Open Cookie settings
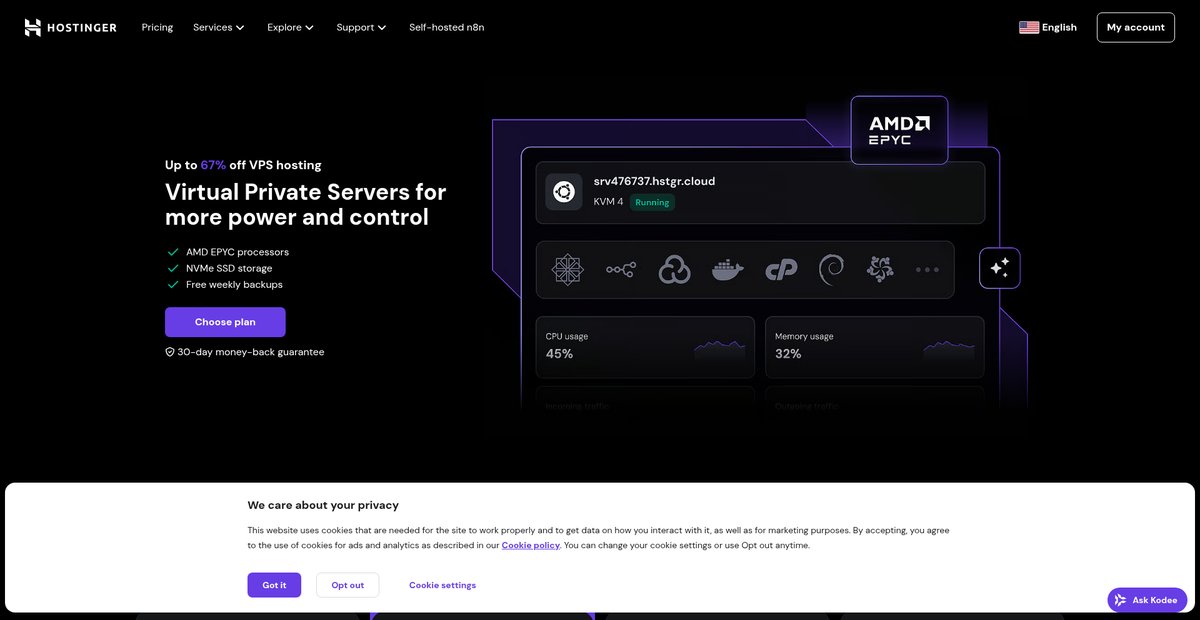1200x620 pixels. [x=442, y=585]
